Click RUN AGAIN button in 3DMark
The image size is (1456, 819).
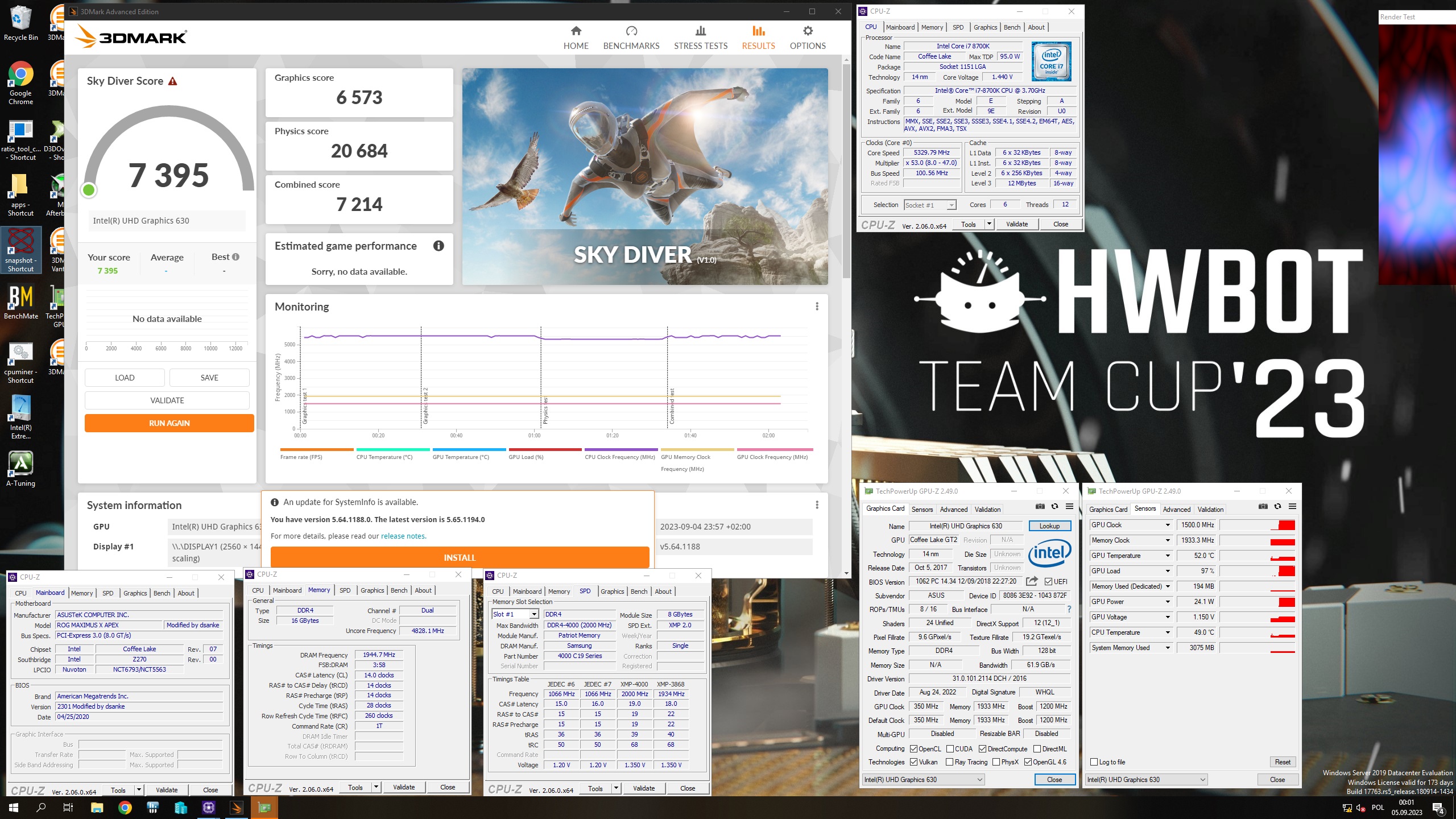169,423
